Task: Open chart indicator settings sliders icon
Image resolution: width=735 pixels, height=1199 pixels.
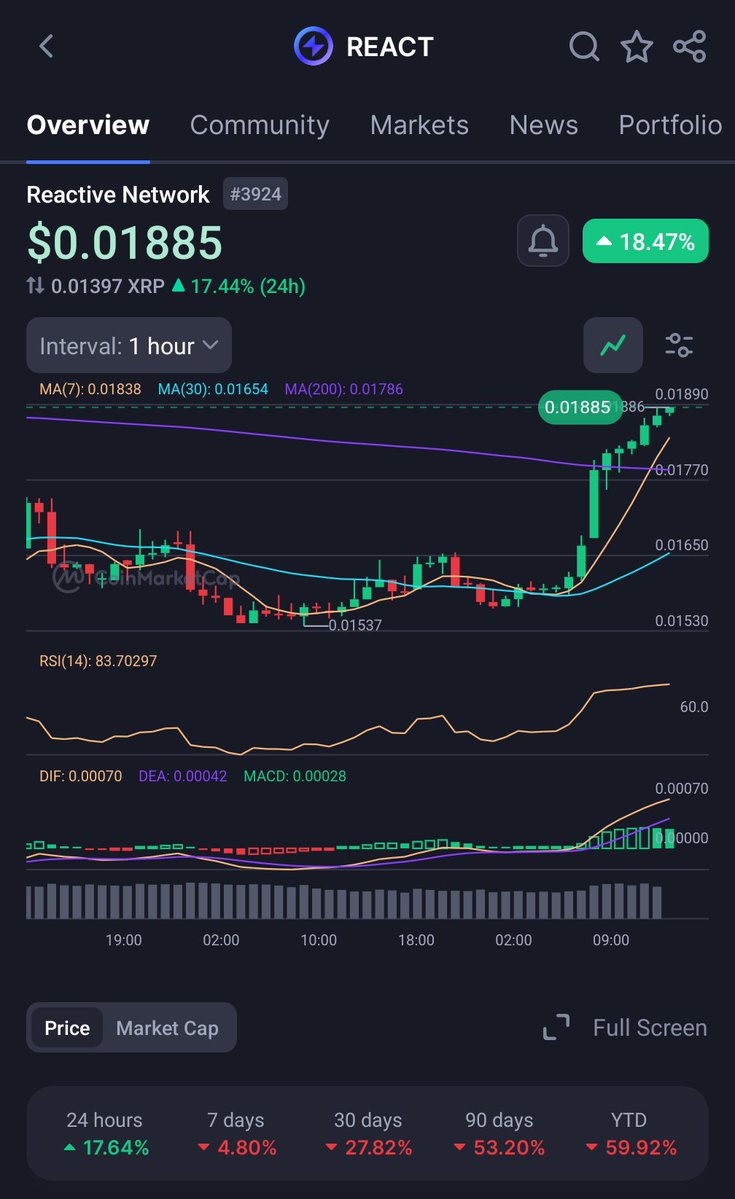Action: [x=679, y=345]
